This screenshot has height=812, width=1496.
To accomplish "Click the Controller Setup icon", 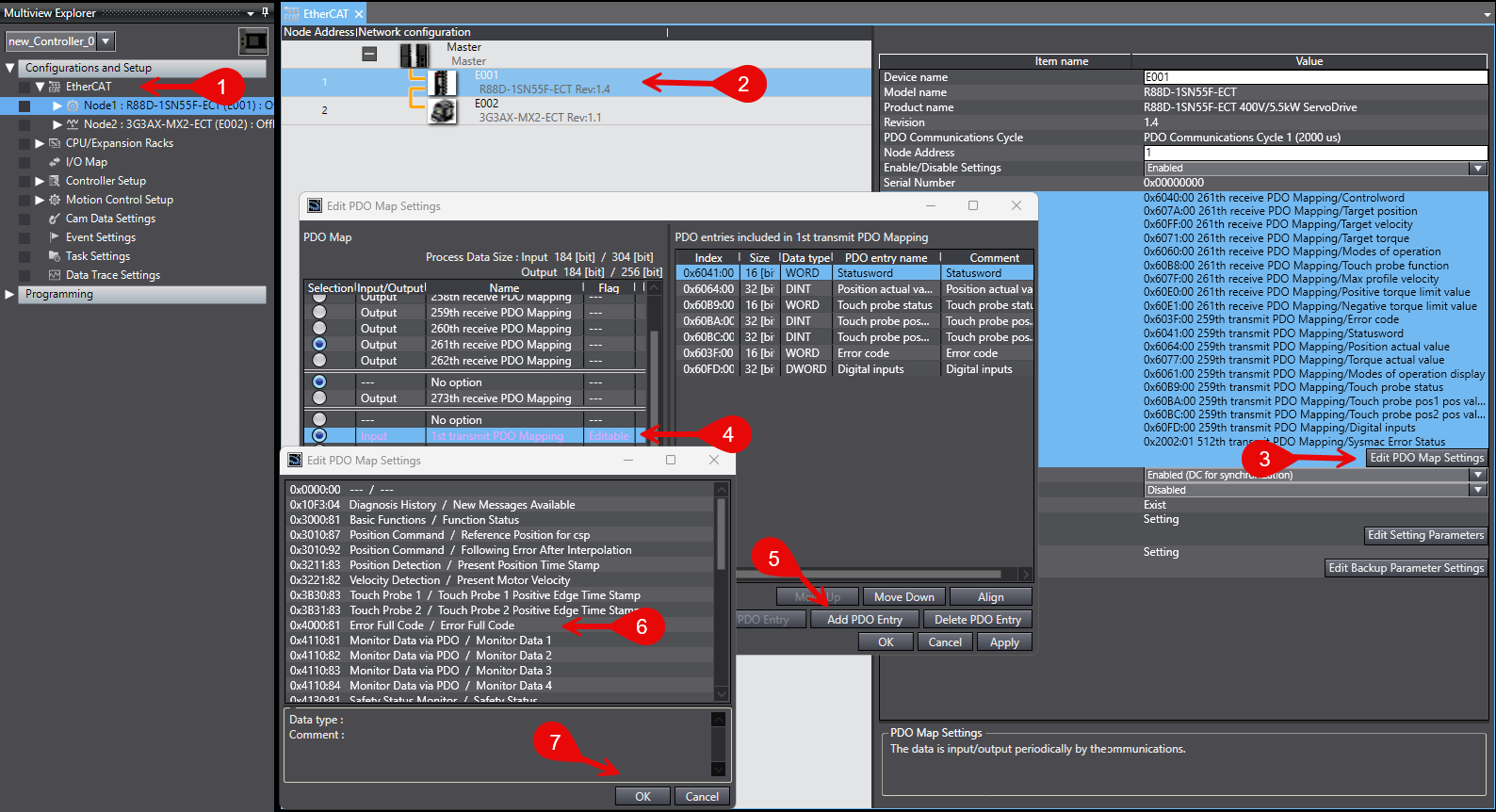I will point(55,181).
